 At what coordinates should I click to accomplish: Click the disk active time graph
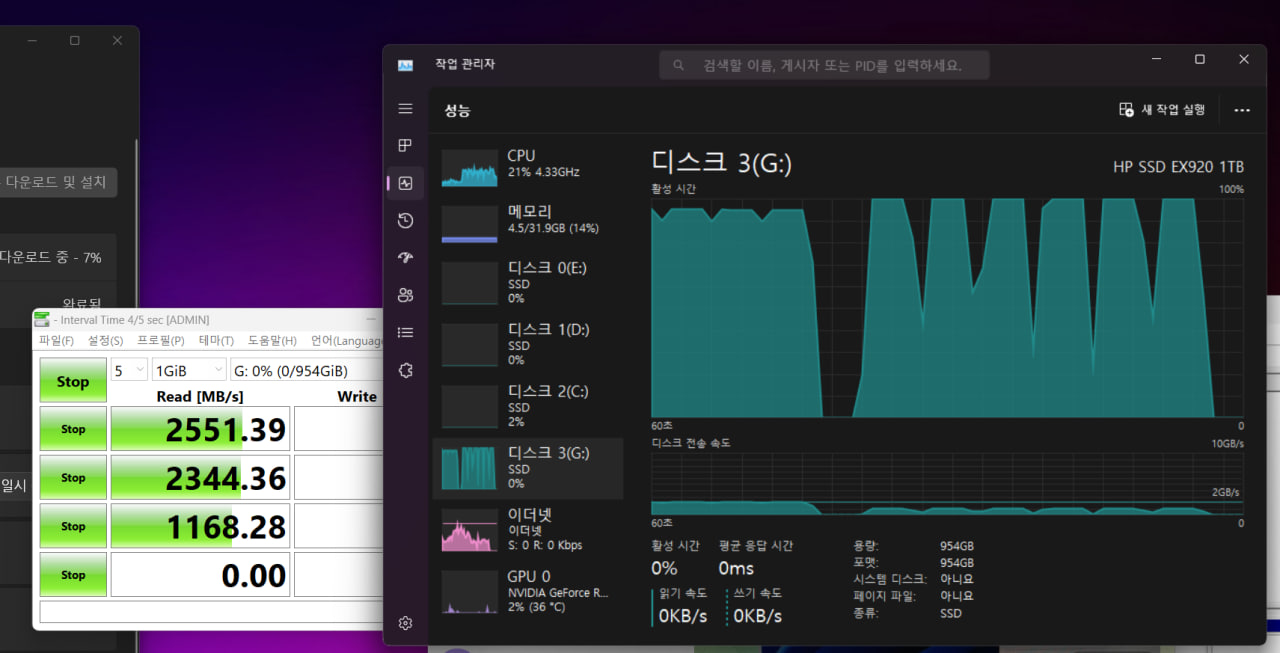[x=947, y=307]
